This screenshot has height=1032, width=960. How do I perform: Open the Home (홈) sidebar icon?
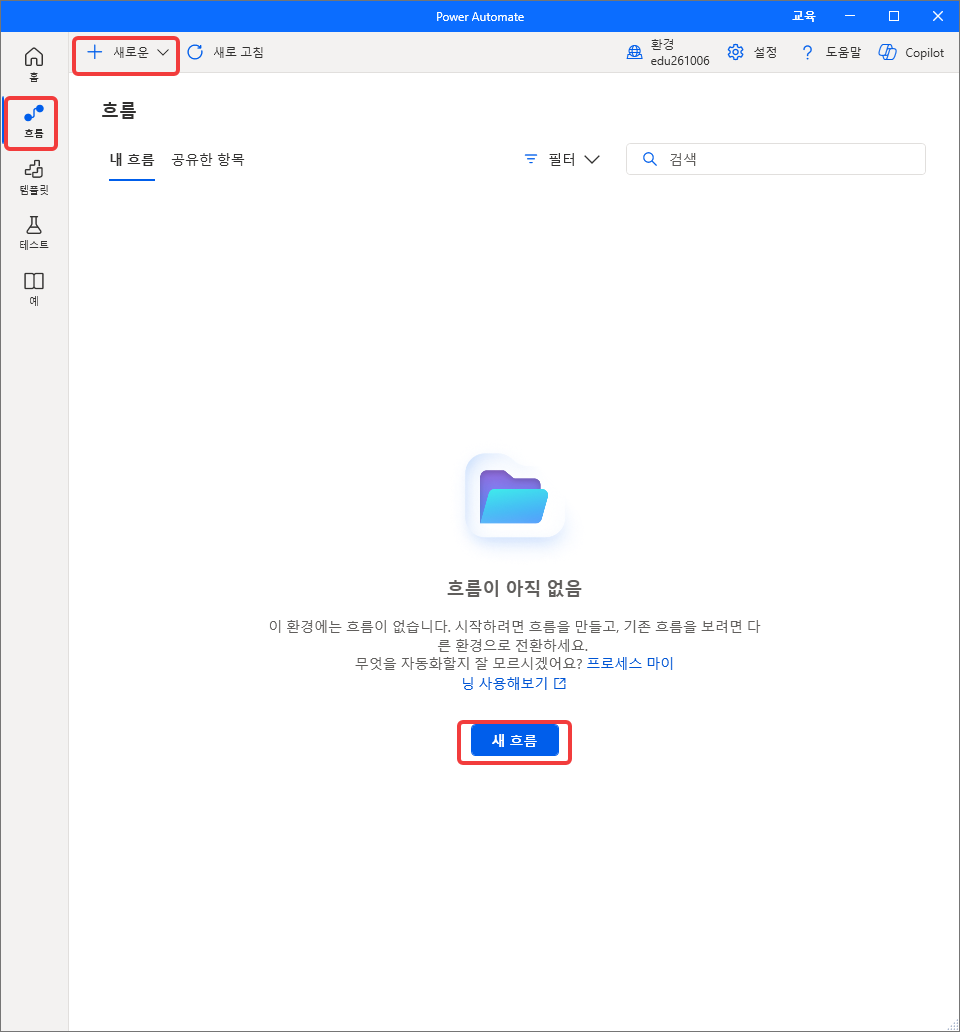[34, 64]
